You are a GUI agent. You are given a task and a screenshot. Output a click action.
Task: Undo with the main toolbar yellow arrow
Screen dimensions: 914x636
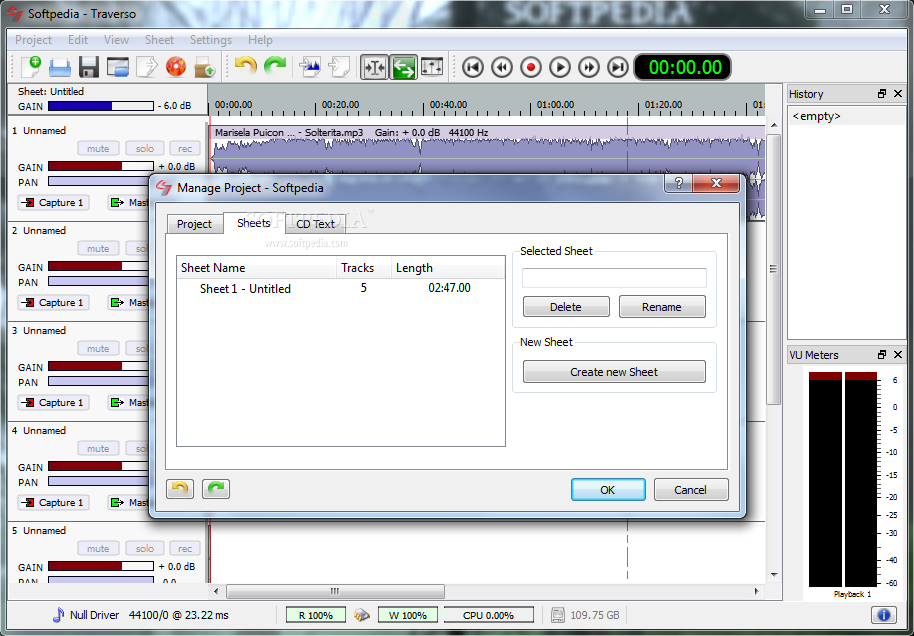pos(245,65)
